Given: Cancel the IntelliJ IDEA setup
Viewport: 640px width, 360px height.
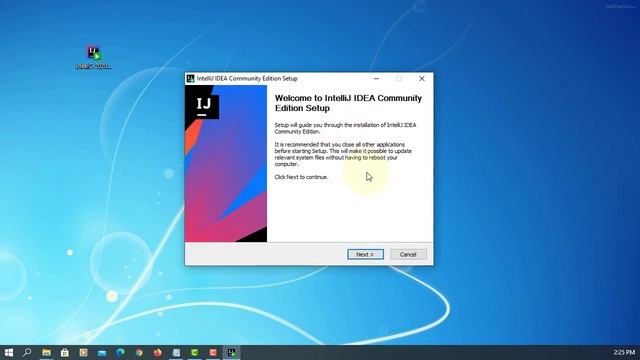Looking at the screenshot, I should tap(408, 254).
